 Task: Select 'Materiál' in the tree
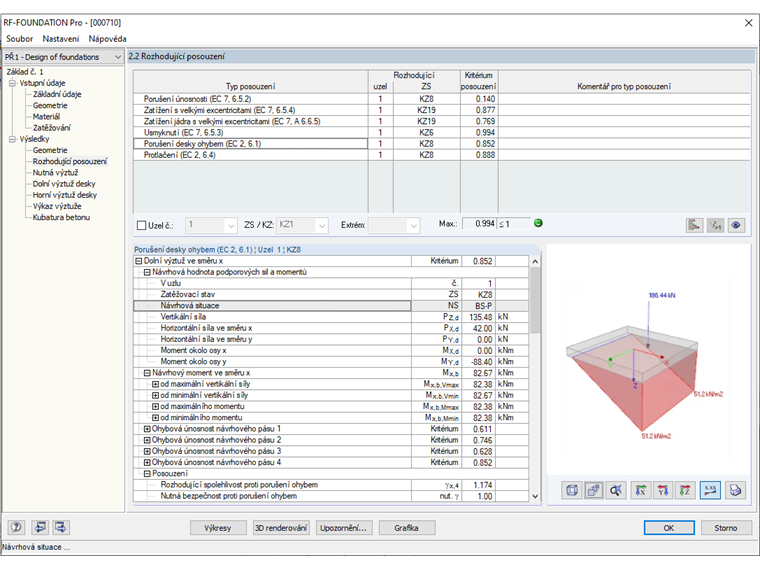(x=46, y=117)
